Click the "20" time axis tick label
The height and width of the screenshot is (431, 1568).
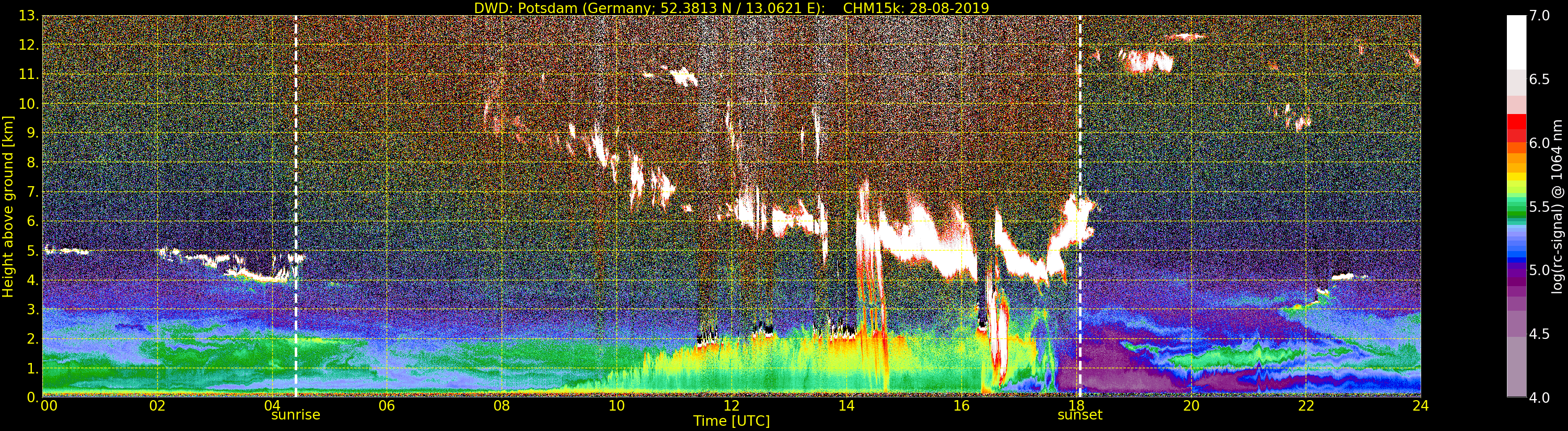click(x=1191, y=405)
